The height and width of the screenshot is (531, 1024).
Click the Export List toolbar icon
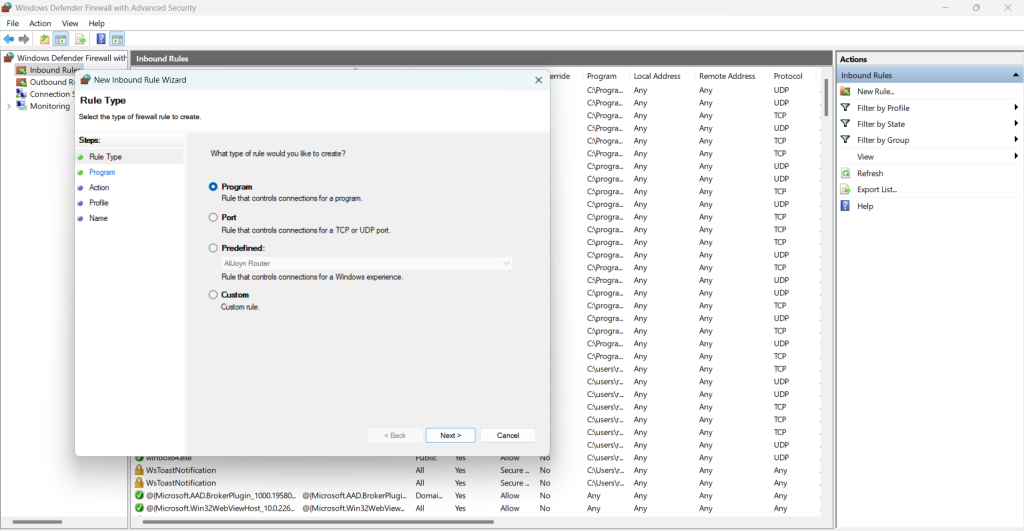[80, 39]
